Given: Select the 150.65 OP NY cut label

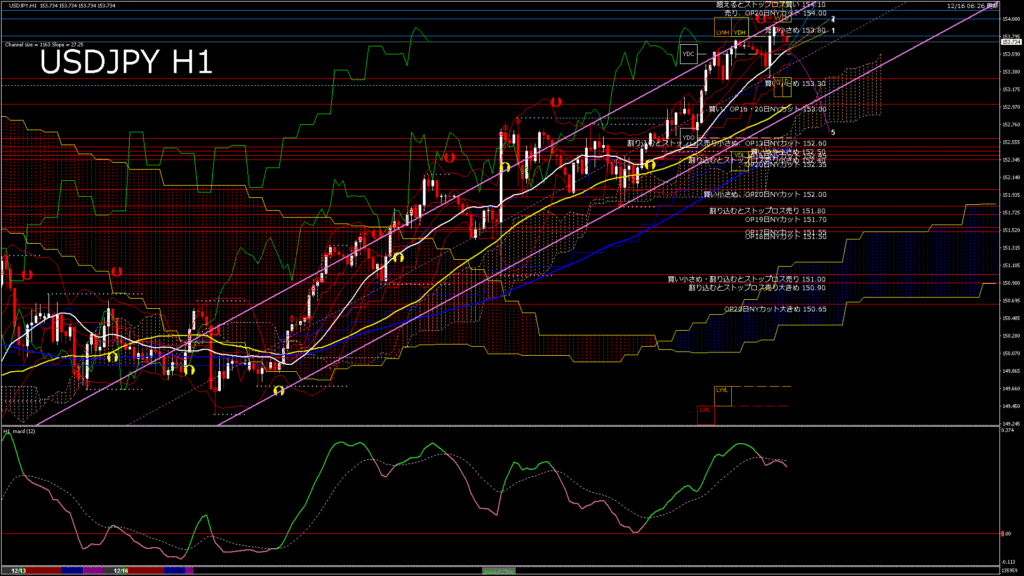Looking at the screenshot, I should click(775, 310).
